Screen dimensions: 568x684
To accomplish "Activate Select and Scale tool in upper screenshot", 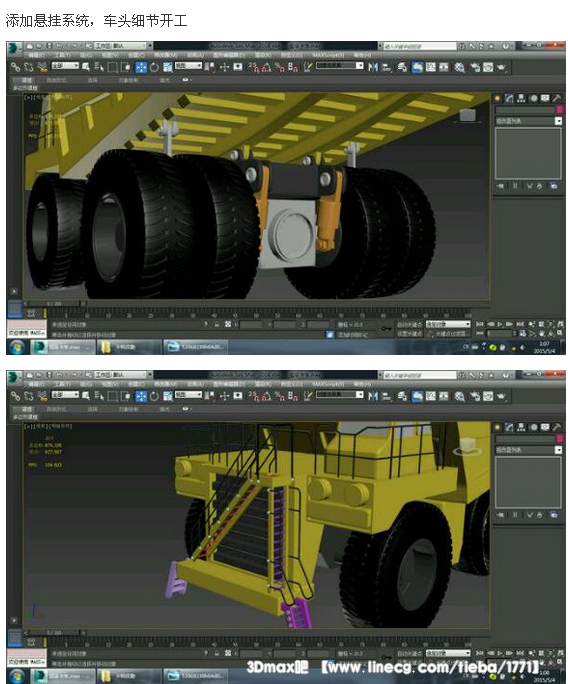I will pyautogui.click(x=168, y=67).
